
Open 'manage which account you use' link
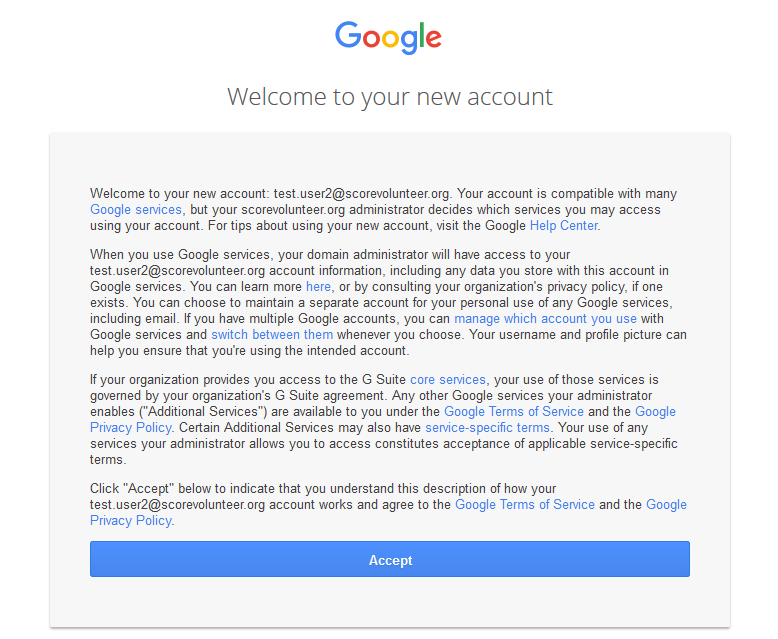click(545, 319)
